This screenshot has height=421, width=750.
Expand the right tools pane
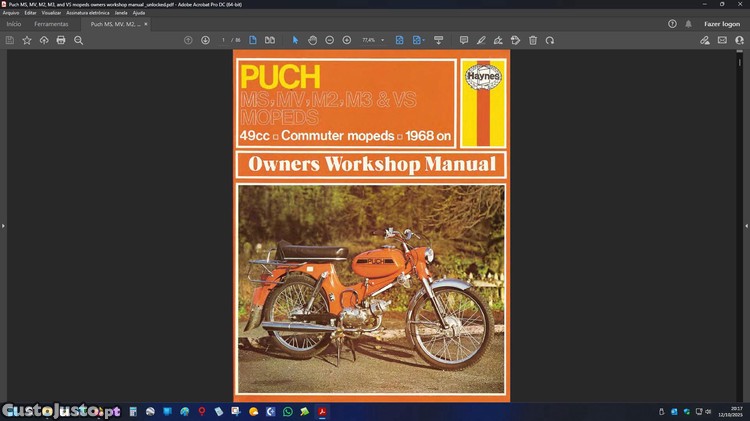click(x=746, y=226)
